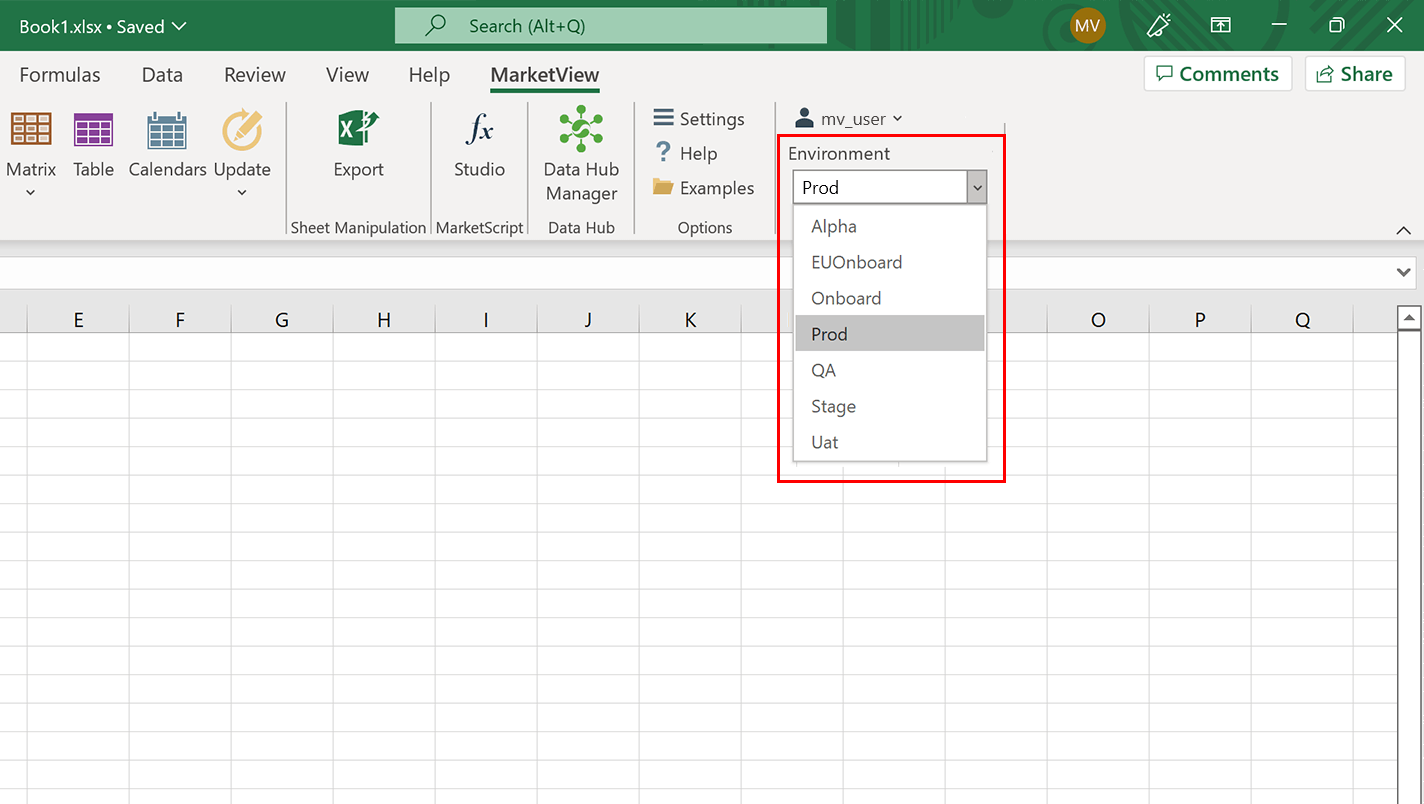1424x804 pixels.
Task: Open the MarketView Help item
Action: [686, 153]
